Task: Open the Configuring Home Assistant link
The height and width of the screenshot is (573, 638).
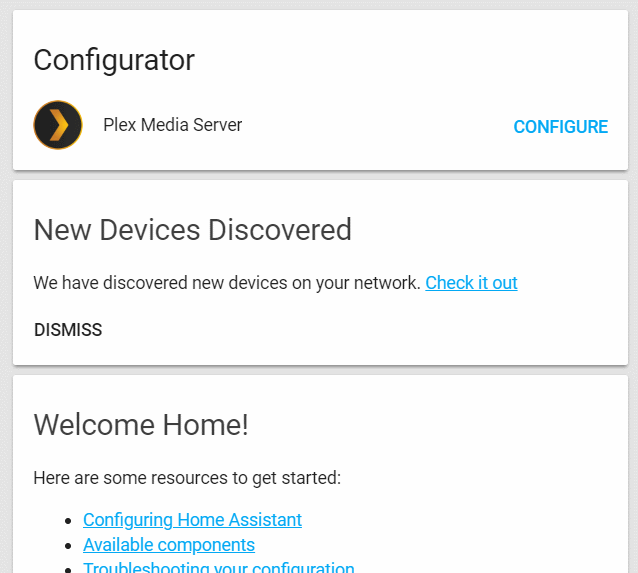Action: (x=192, y=520)
